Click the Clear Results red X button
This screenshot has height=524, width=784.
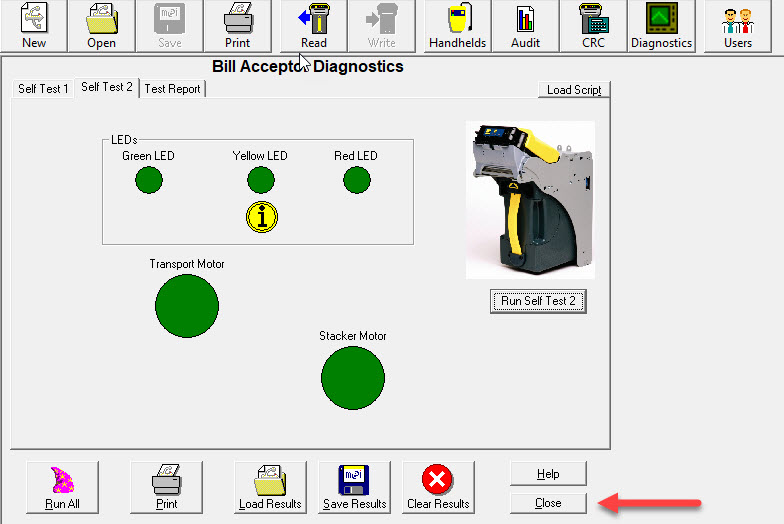(438, 487)
